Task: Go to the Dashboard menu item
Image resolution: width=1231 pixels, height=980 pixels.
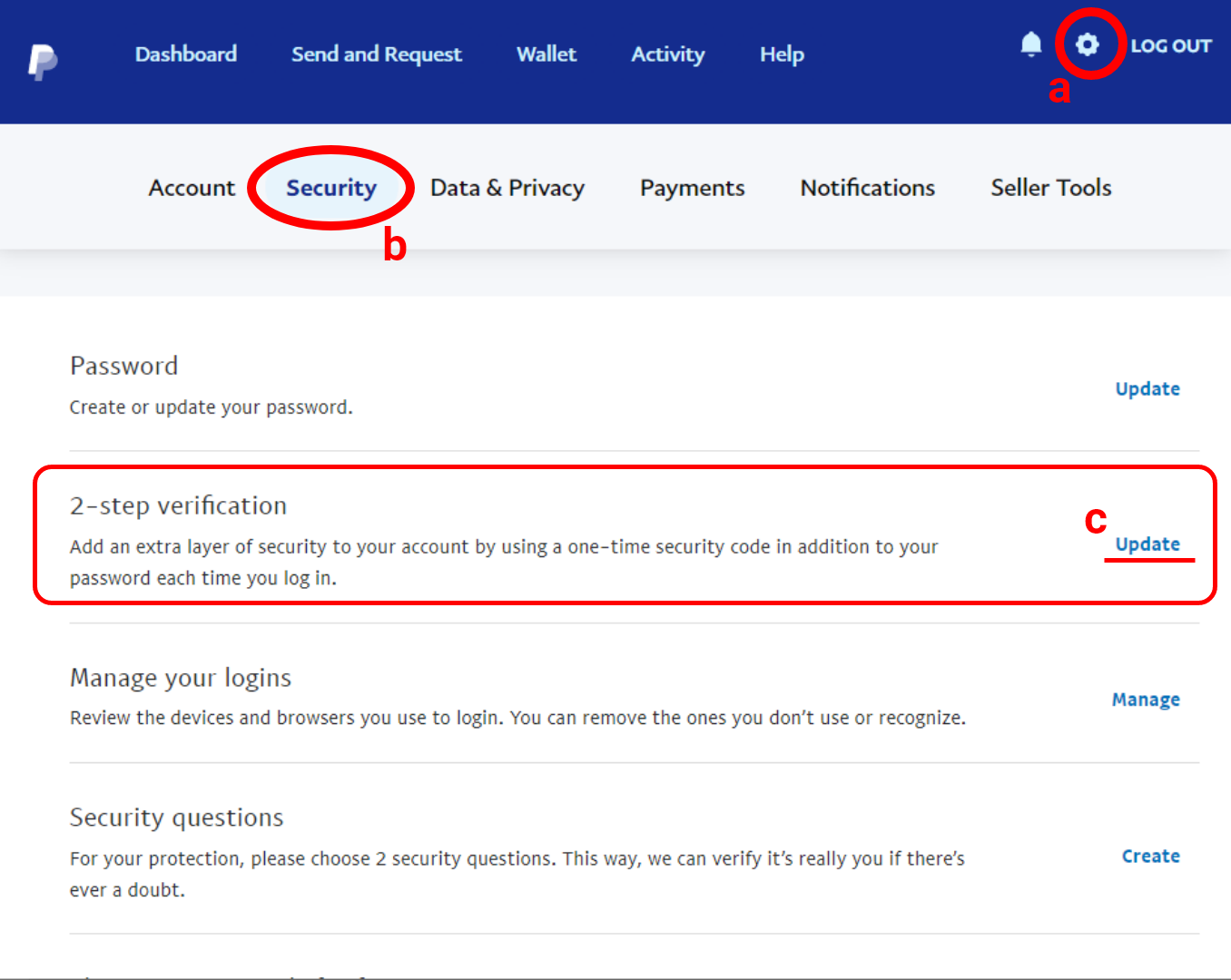Action: point(186,54)
